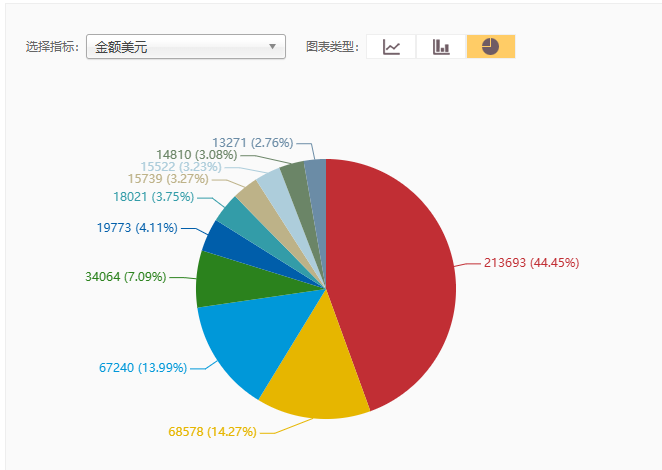Select the 67240 (13.99%) label text
This screenshot has width=662, height=470.
[x=143, y=368]
